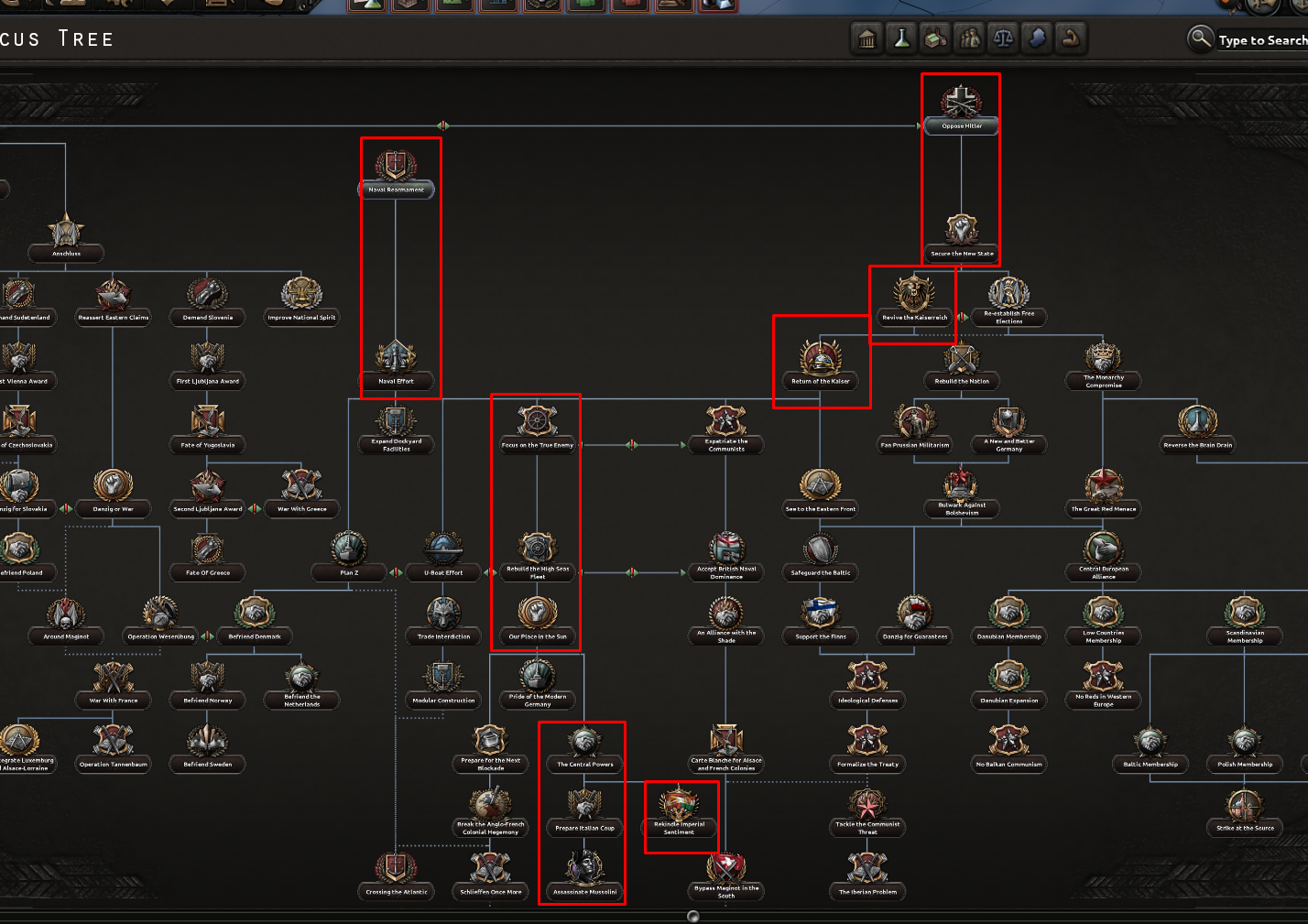This screenshot has width=1308, height=924.
Task: Click the bottom horizontal scroll handle
Action: tap(693, 916)
